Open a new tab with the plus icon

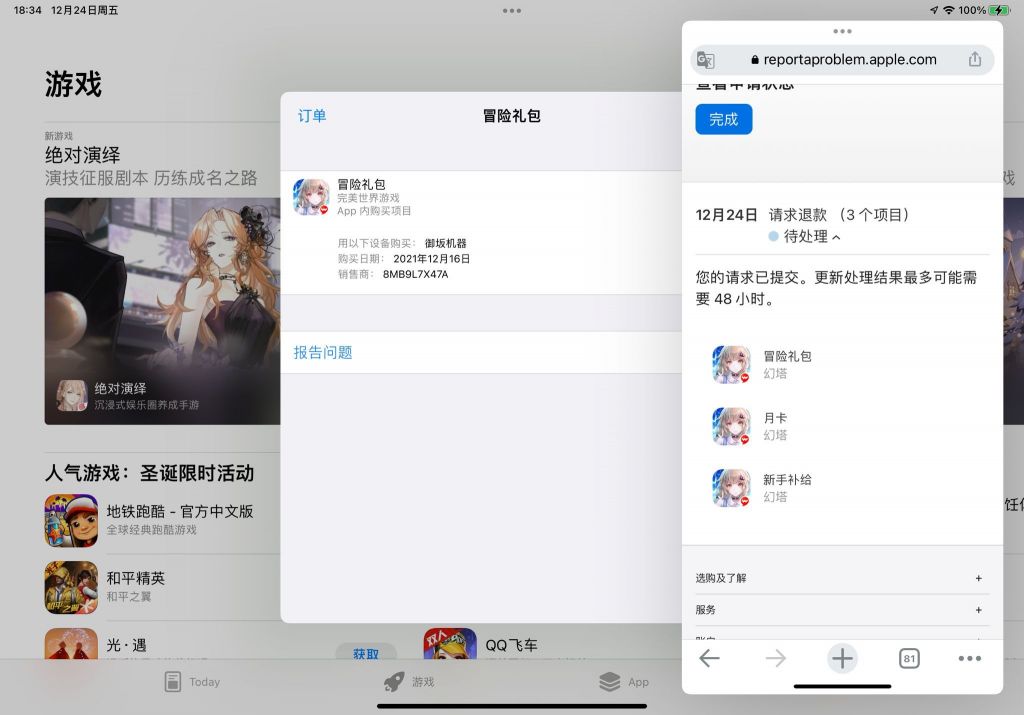[841, 658]
